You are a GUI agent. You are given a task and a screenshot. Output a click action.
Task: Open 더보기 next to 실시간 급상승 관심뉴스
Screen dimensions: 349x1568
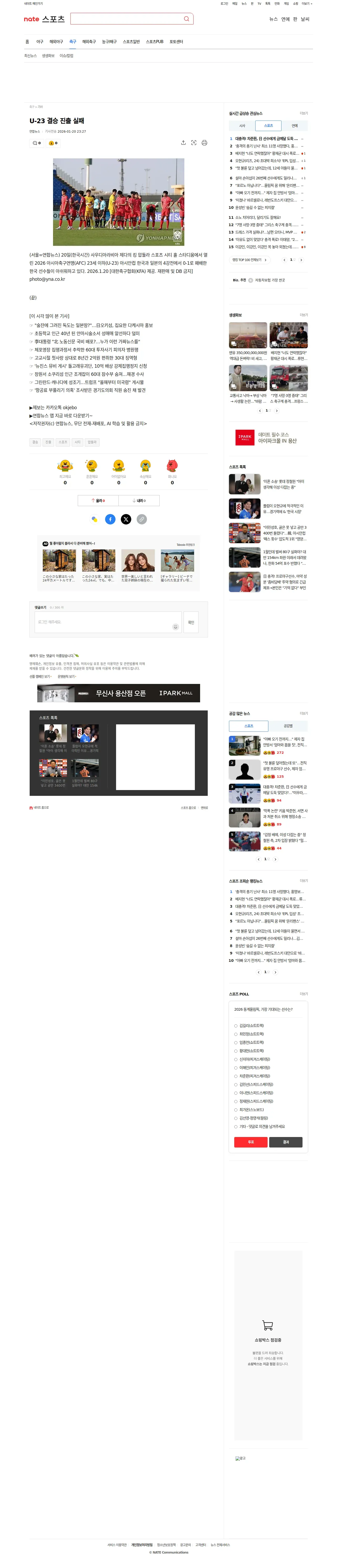click(304, 113)
